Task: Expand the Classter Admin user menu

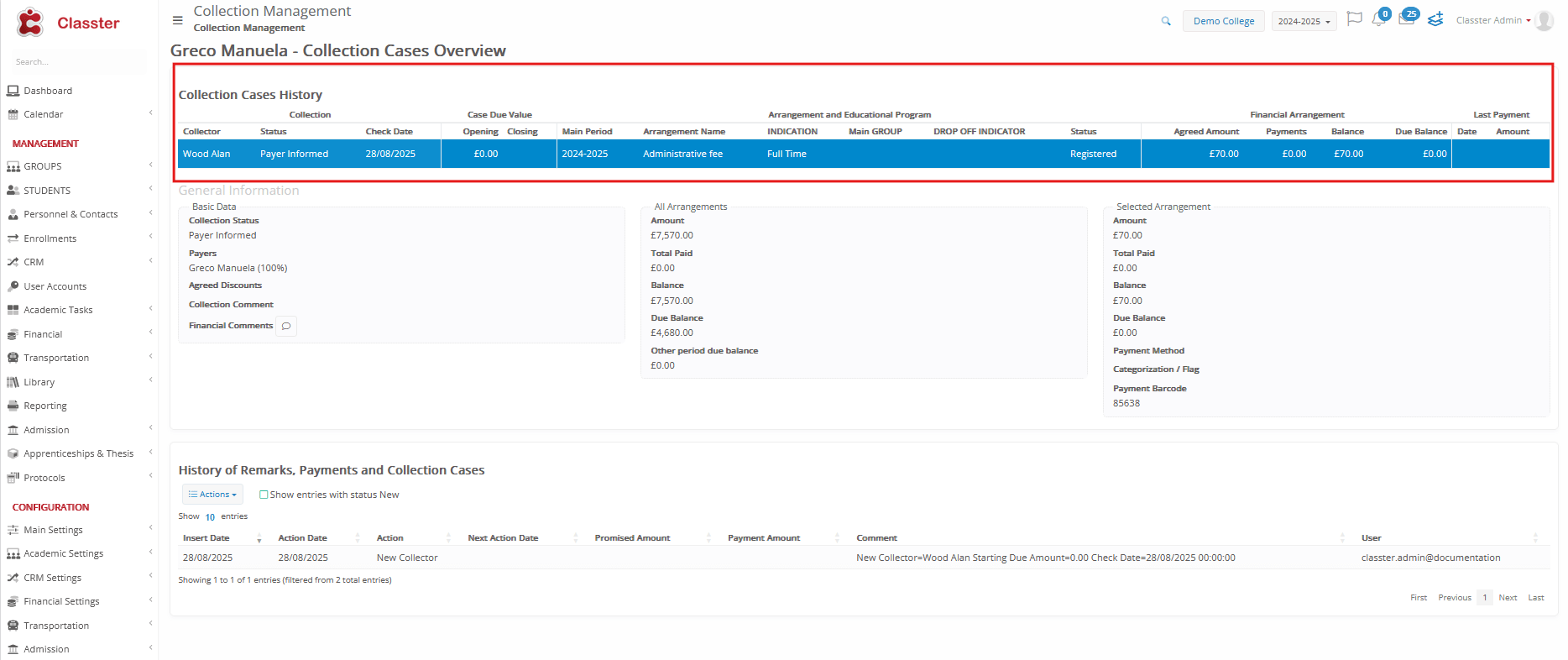Action: [x=1492, y=20]
